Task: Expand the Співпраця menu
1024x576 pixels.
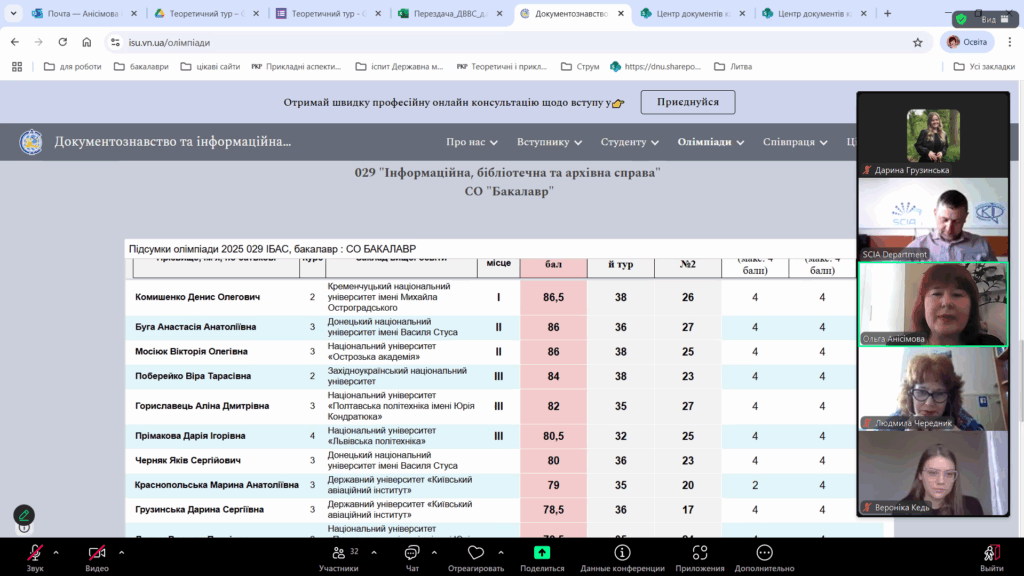Action: (x=795, y=142)
